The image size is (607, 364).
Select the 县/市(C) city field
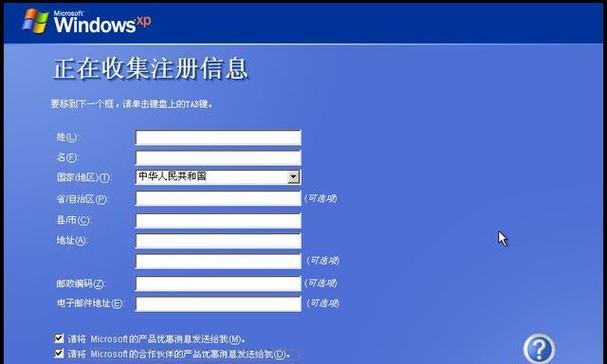[x=218, y=220]
